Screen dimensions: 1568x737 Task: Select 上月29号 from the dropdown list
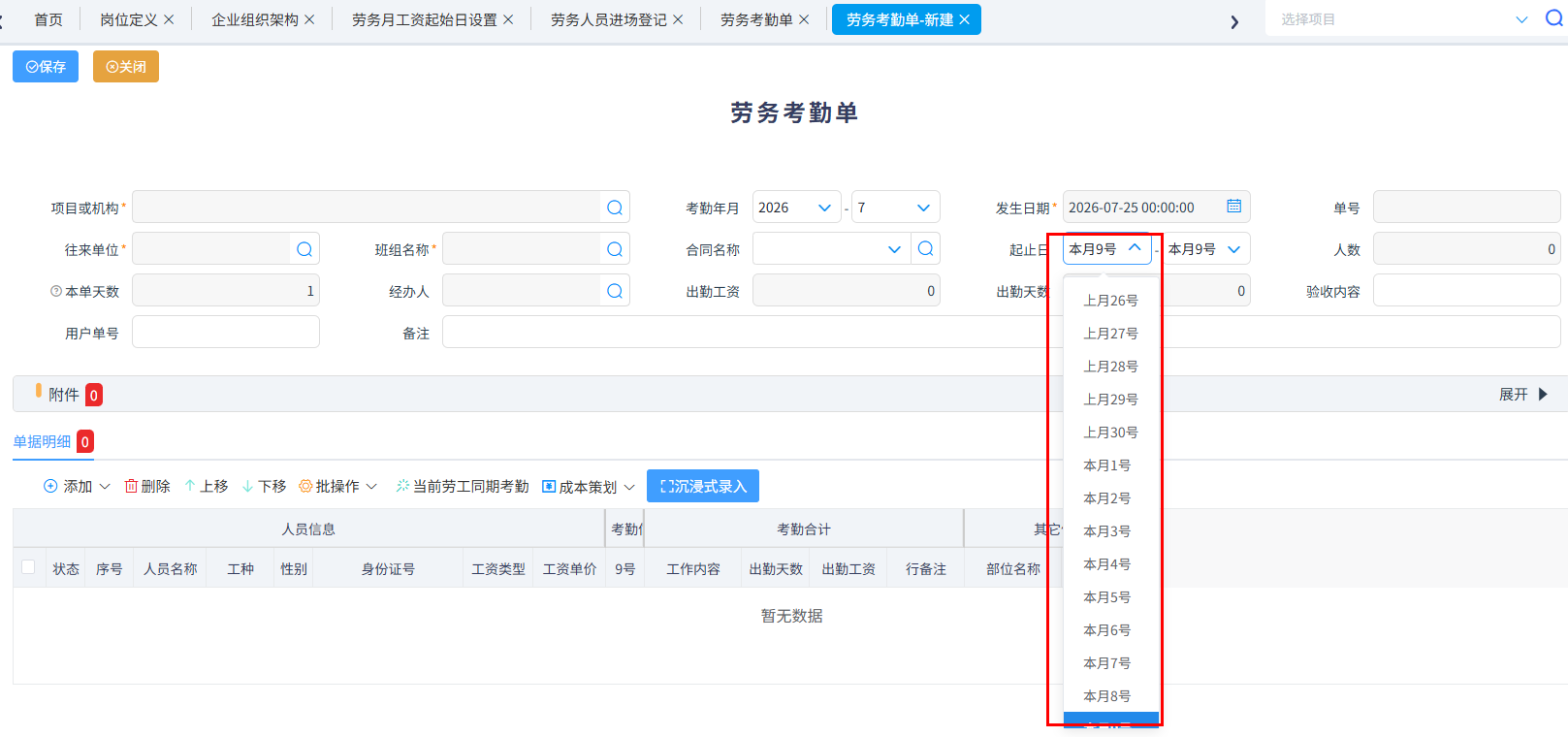[x=1111, y=400]
